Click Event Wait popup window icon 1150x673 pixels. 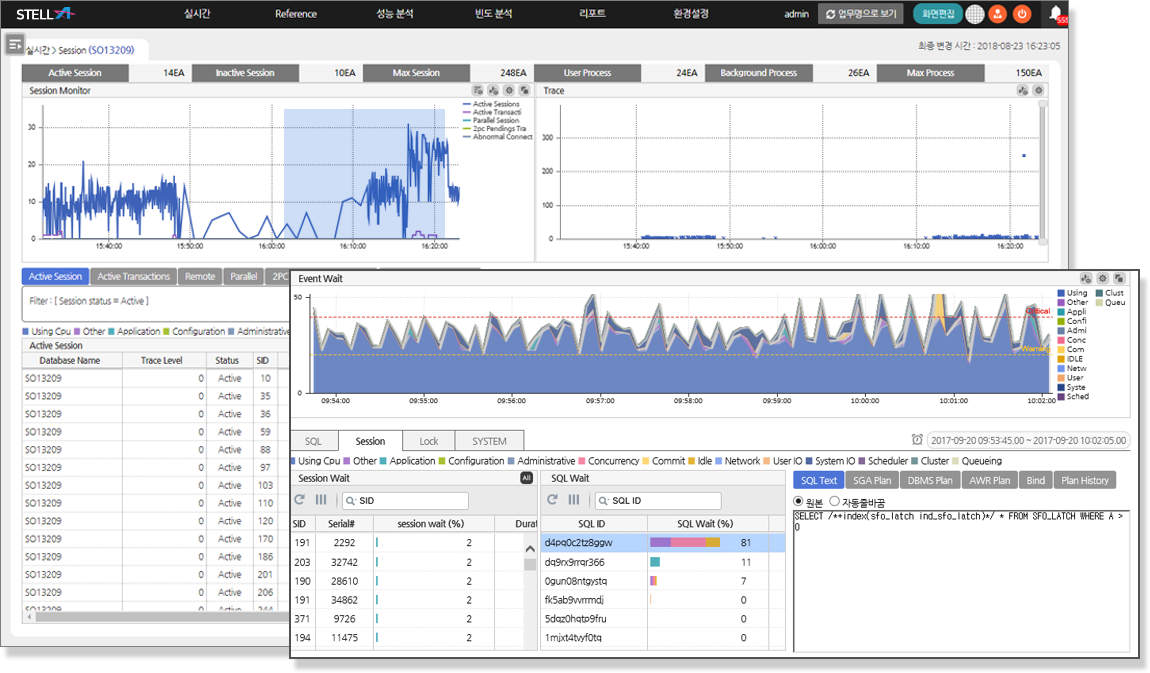coord(1119,279)
